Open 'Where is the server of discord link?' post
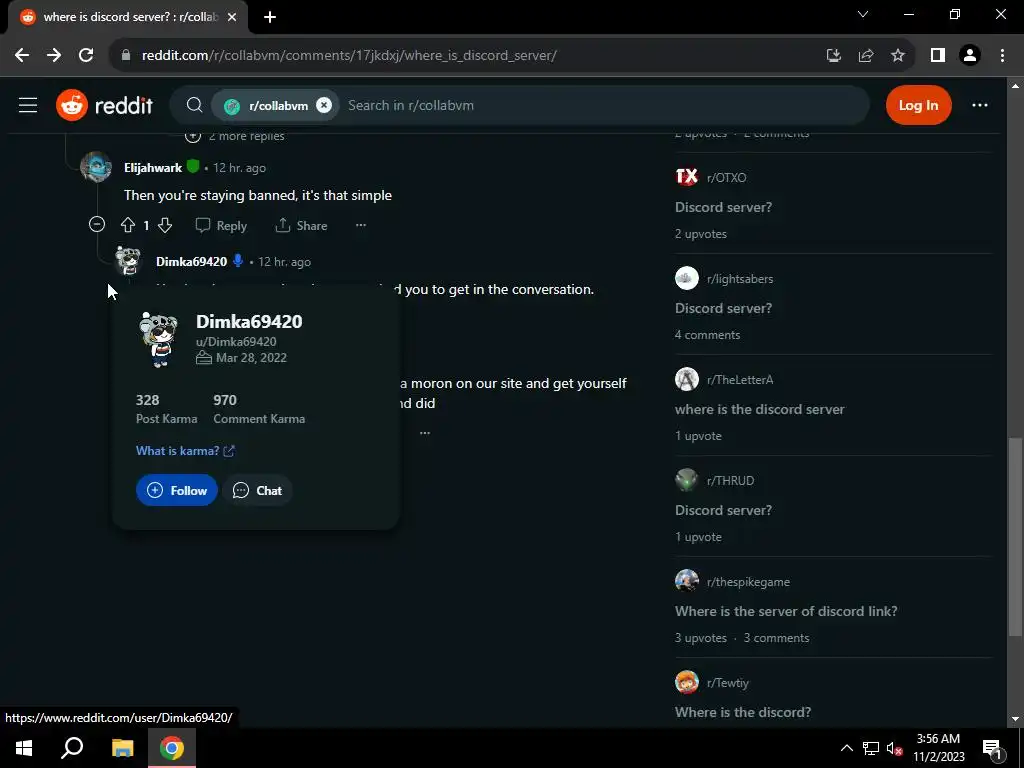1024x768 pixels. click(786, 611)
